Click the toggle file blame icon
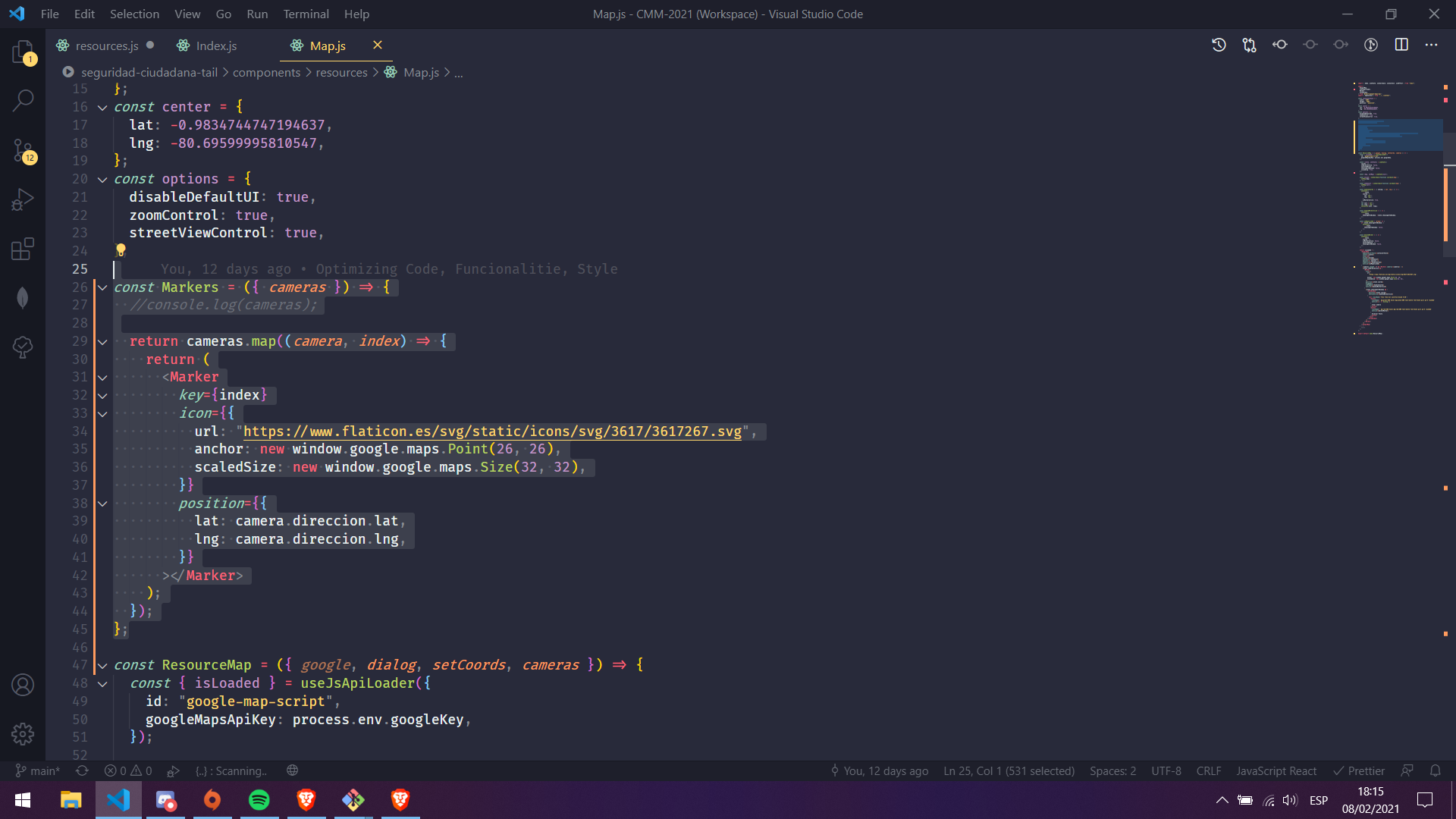1456x819 pixels. 1280,45
